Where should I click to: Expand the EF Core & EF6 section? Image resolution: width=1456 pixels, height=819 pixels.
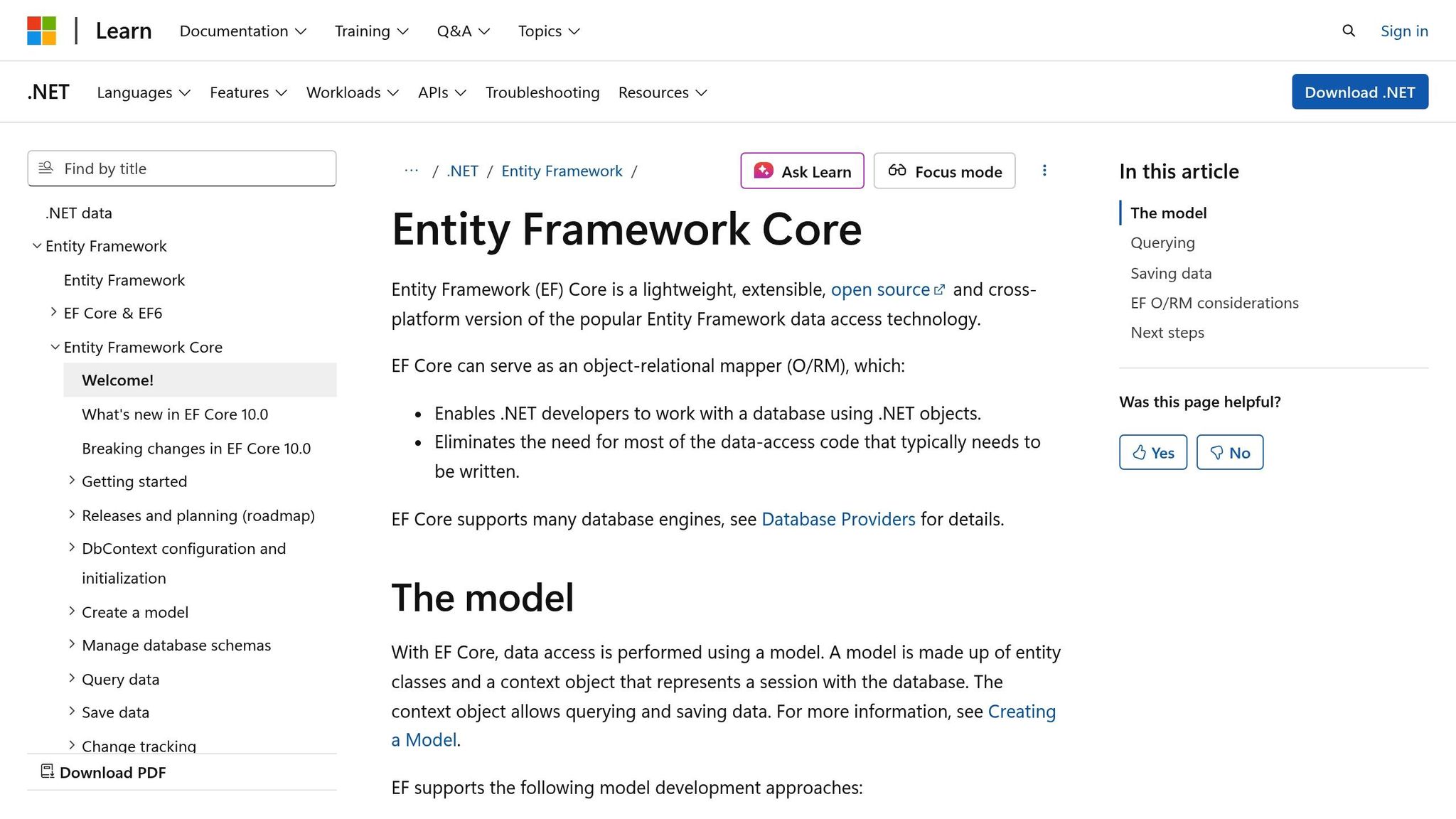click(54, 312)
